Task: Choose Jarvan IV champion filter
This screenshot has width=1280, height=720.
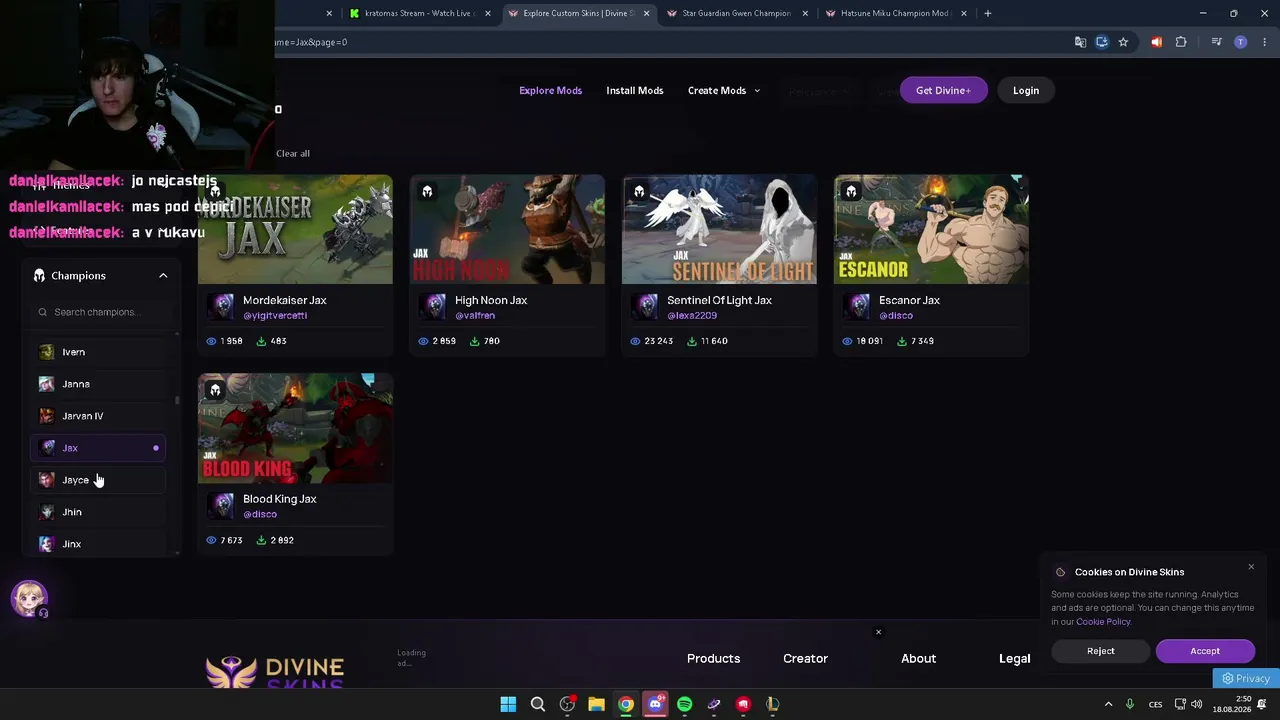Action: 98,416
